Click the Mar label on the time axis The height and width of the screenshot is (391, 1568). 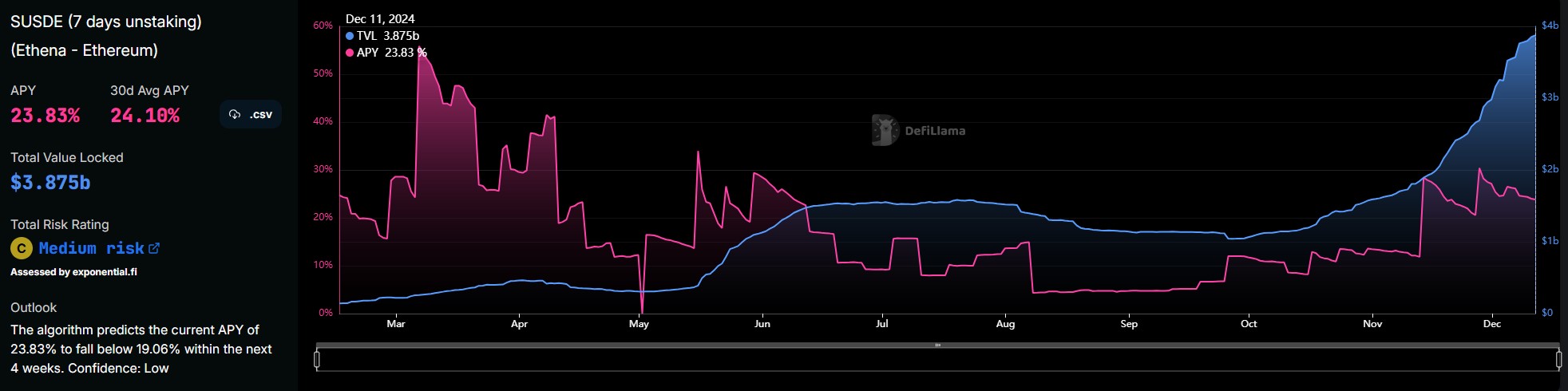coord(395,324)
